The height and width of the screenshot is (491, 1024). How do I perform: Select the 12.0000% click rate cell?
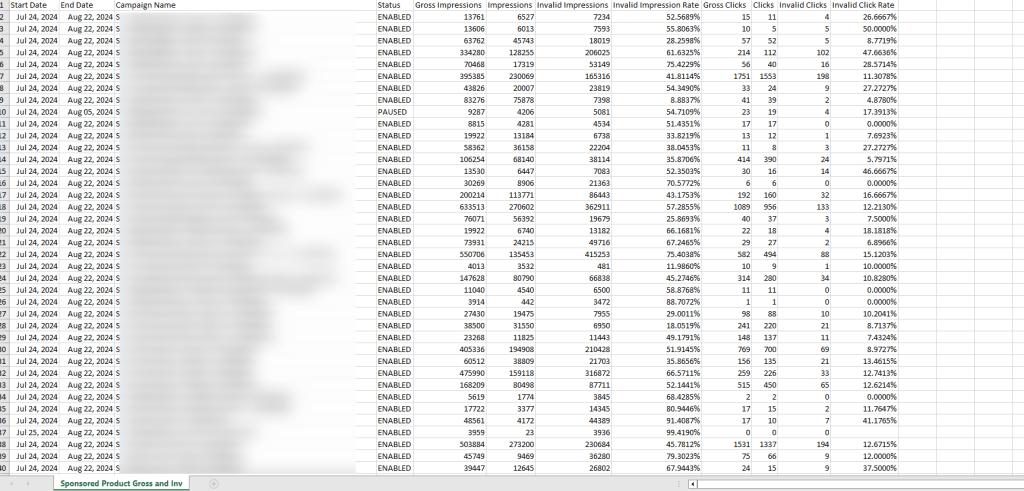[864, 456]
